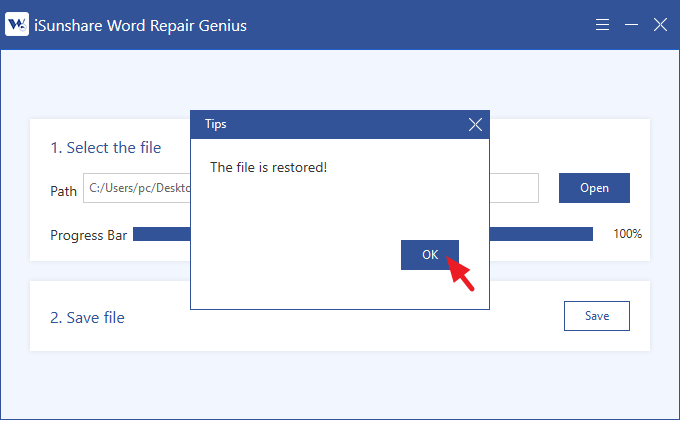Click the "The file is restored!" message

pos(268,167)
